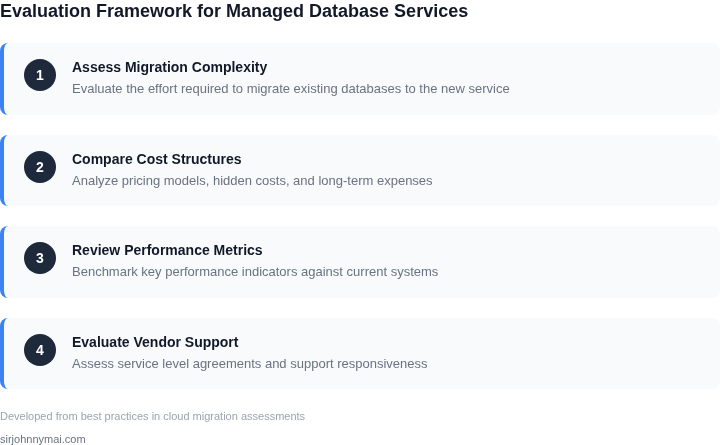This screenshot has height=445, width=720.
Task: Open the sirjohnnymai.com link
Action: pos(43,439)
